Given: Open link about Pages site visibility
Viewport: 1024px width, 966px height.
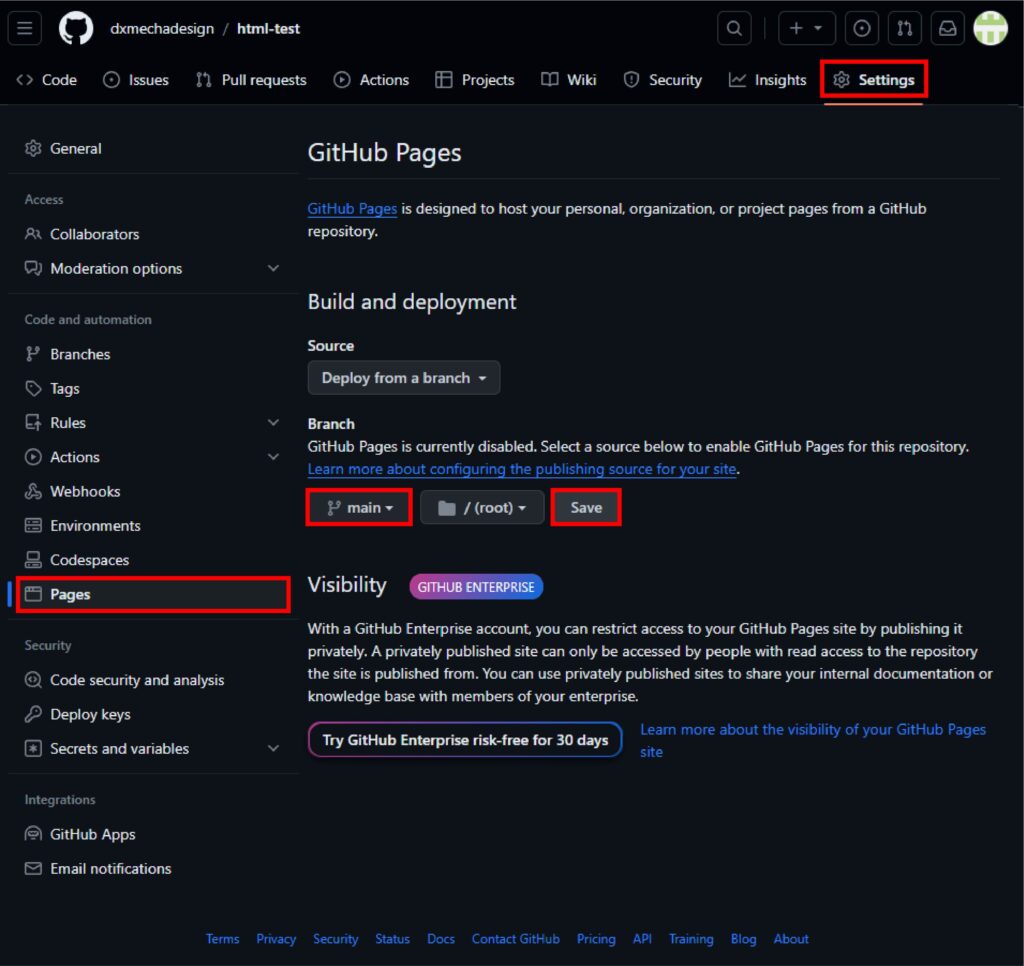Looking at the screenshot, I should click(x=812, y=740).
